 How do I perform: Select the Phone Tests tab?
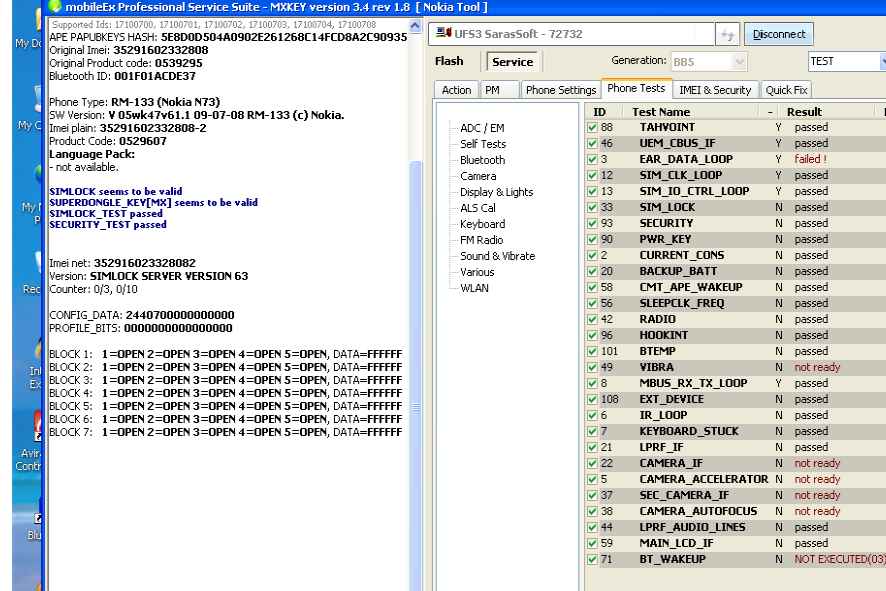click(636, 88)
